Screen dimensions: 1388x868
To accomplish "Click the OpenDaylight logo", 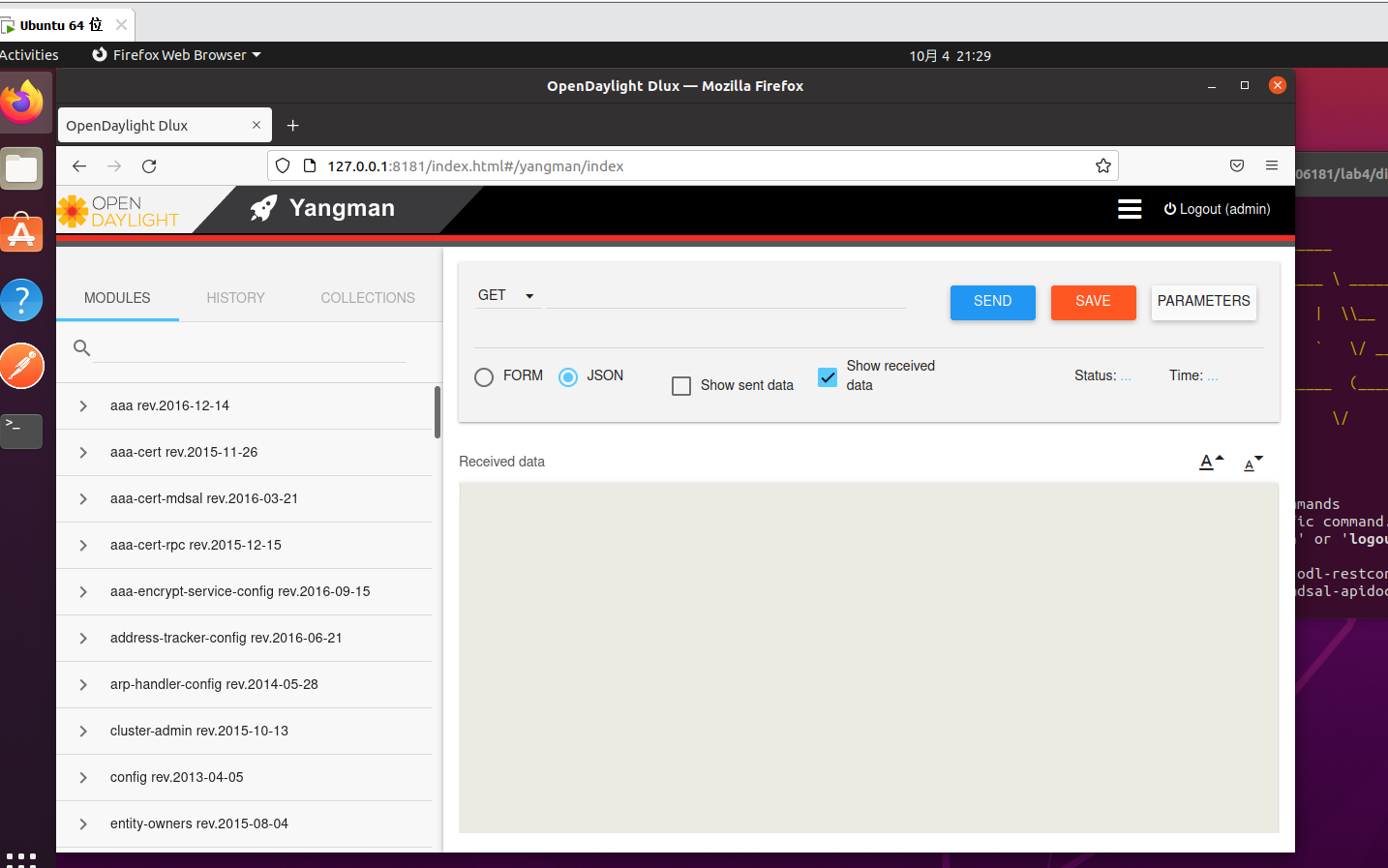I will click(118, 211).
